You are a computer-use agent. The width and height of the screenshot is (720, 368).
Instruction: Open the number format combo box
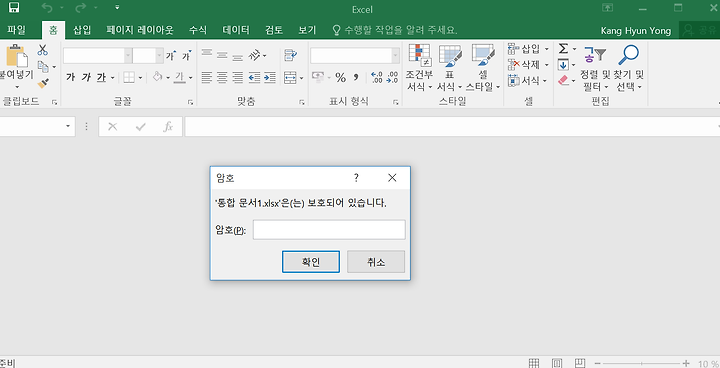coord(354,56)
